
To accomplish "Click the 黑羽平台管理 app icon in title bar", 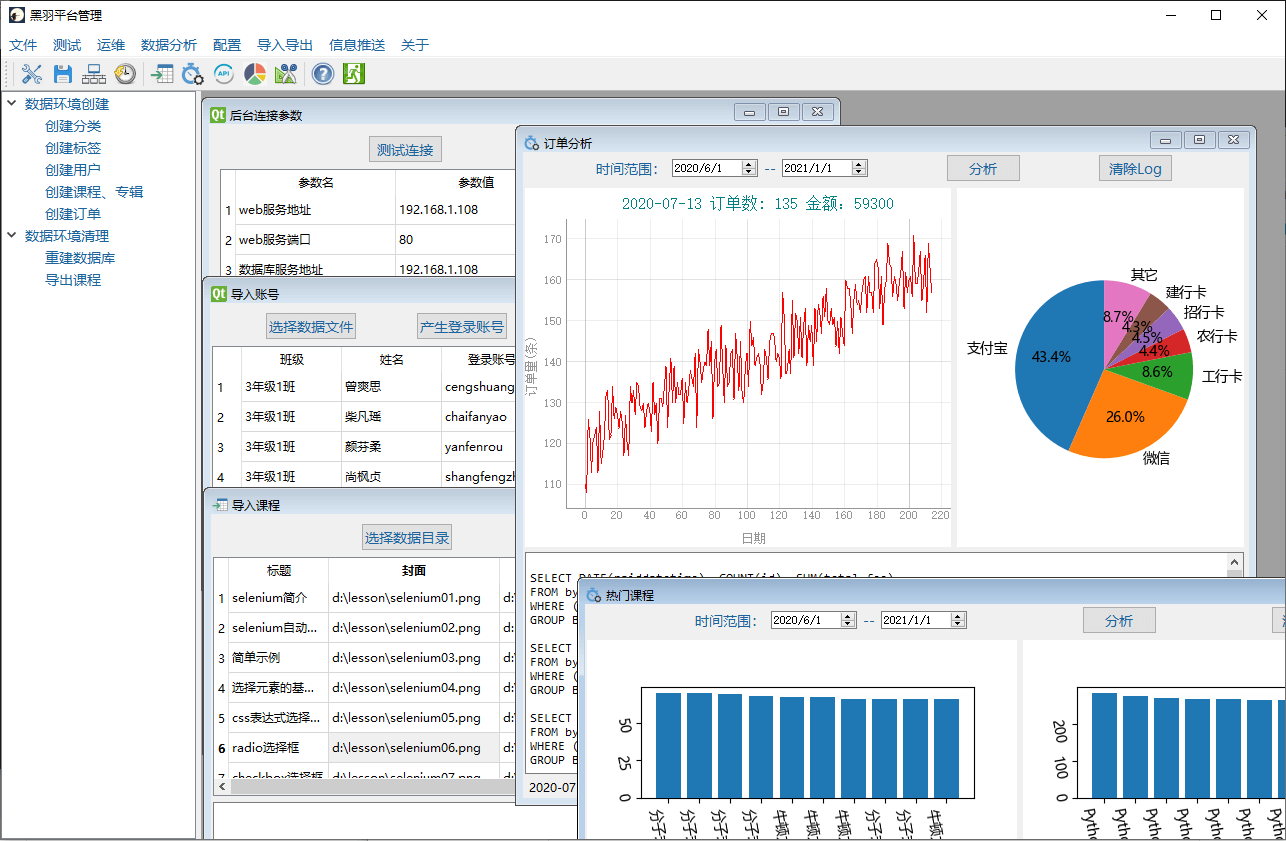I will (17, 15).
